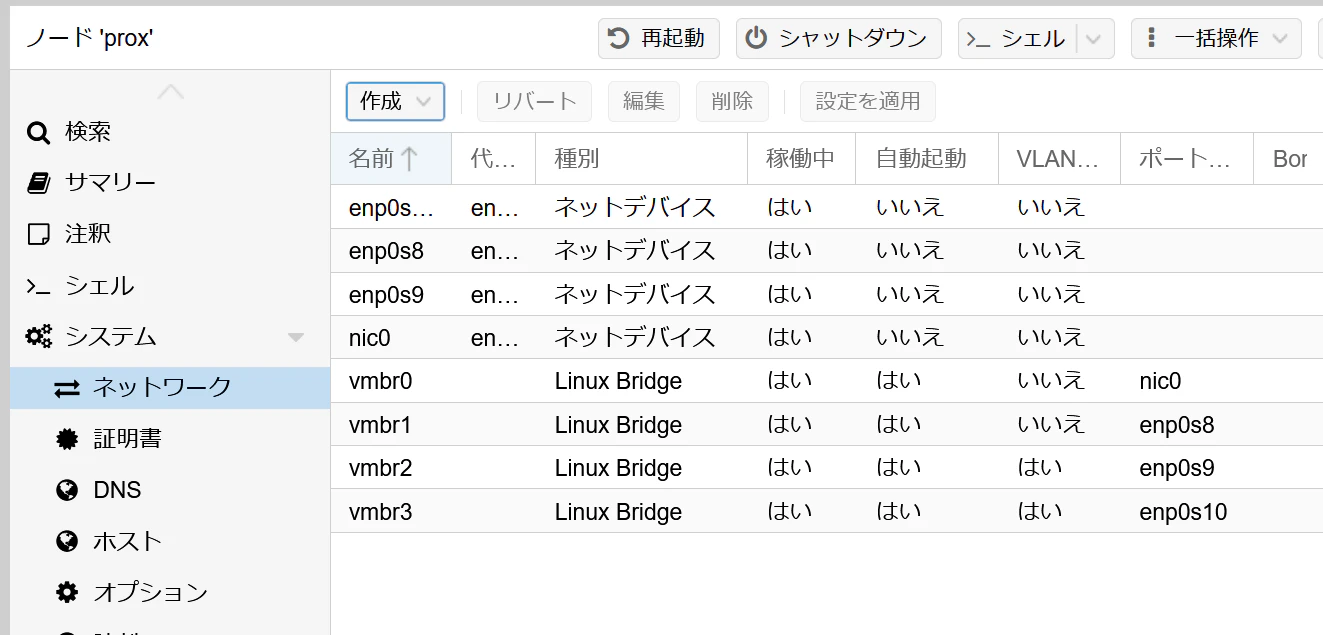Click the DNS globe icon

pyautogui.click(x=67, y=490)
